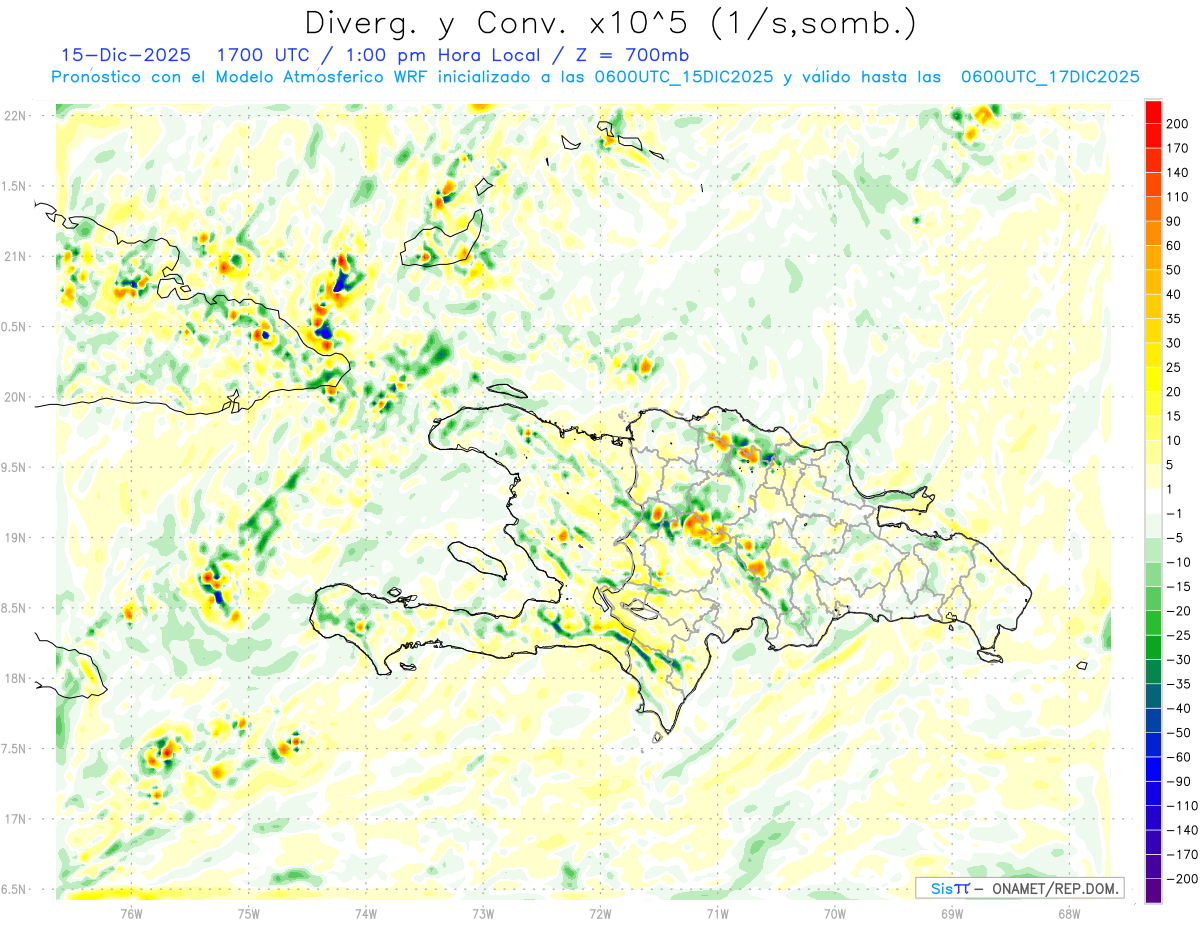Click the 18N latitude label
This screenshot has height=927, width=1200.
point(15,679)
